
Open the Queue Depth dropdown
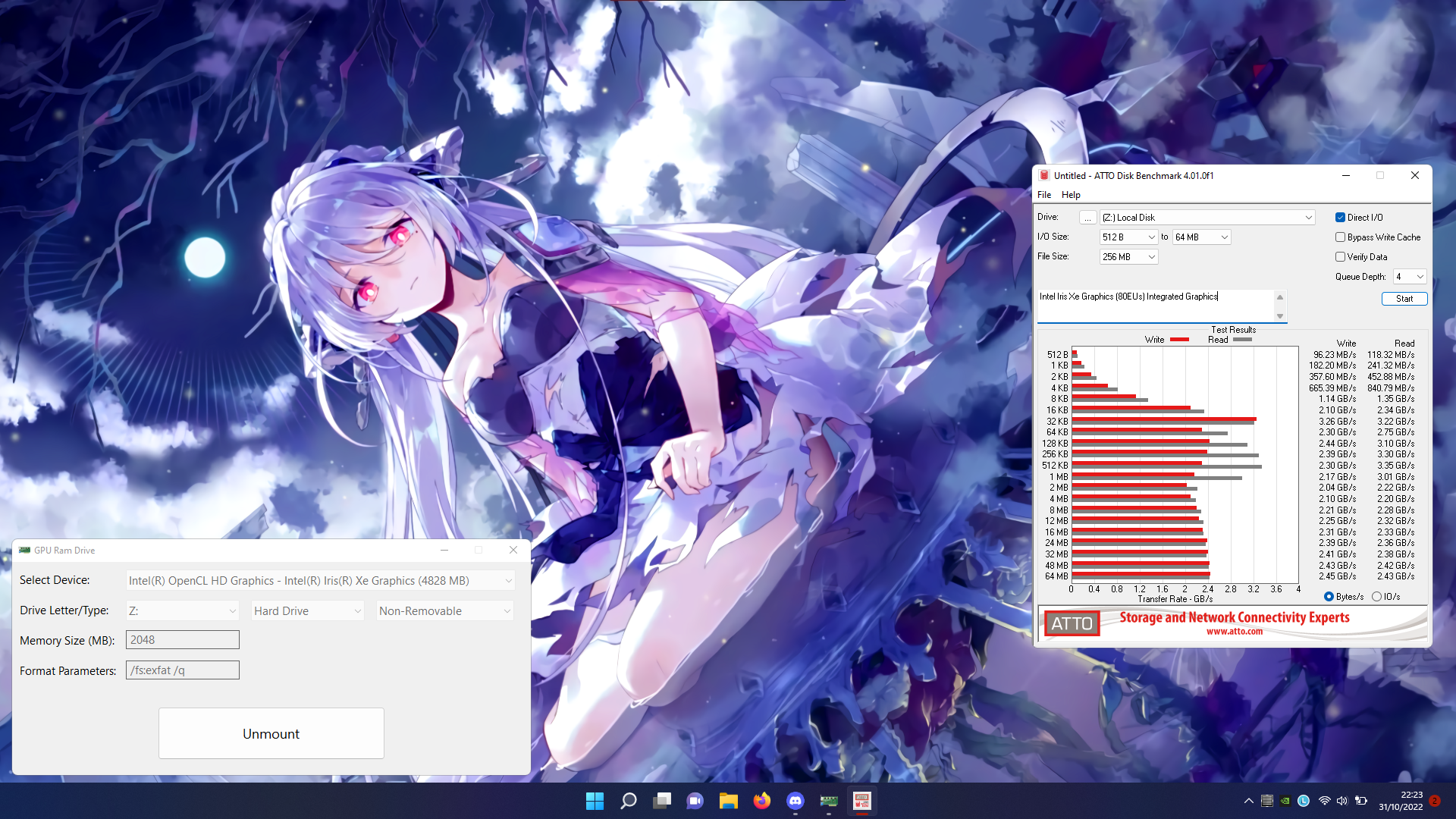pyautogui.click(x=1410, y=277)
